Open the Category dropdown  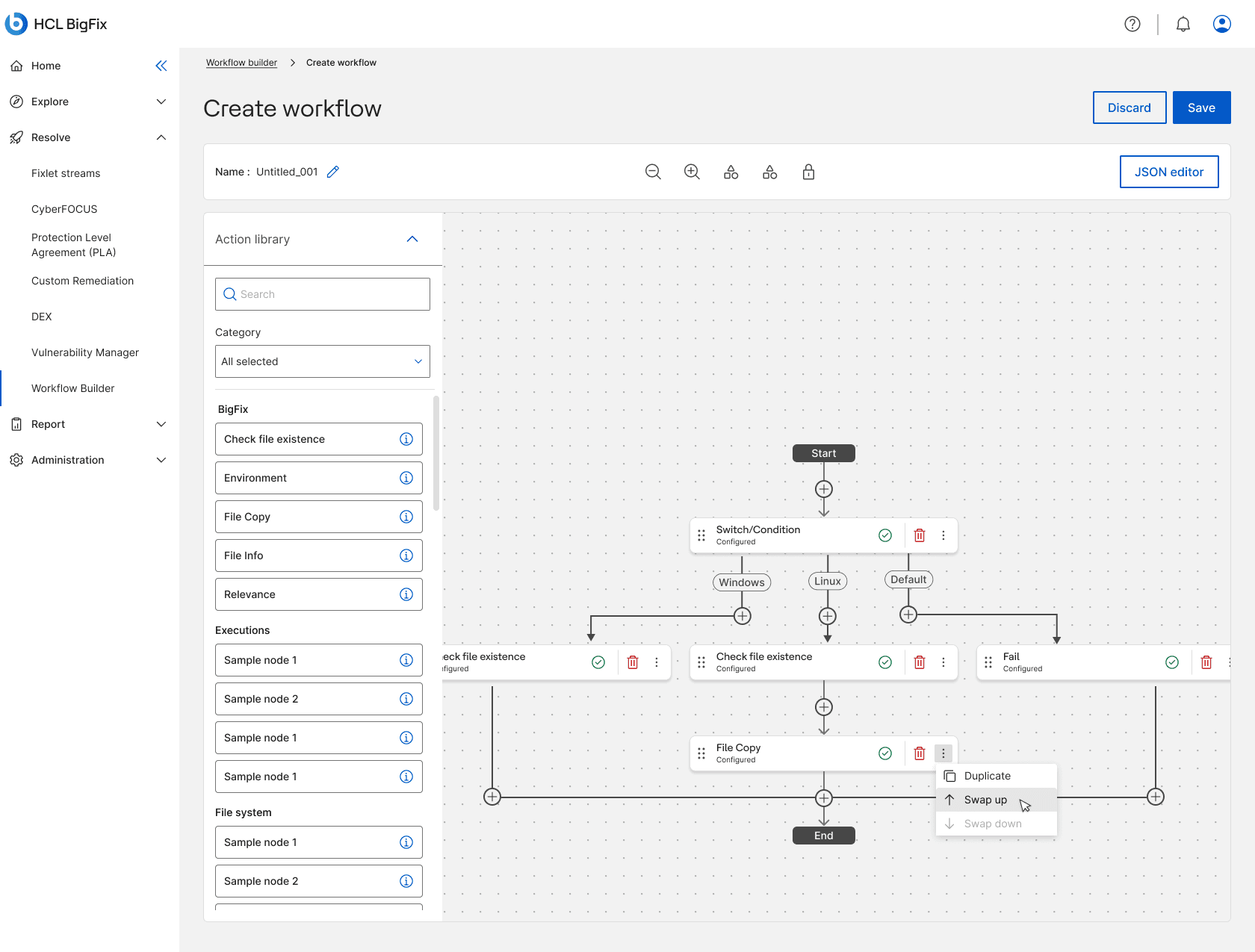coord(323,361)
